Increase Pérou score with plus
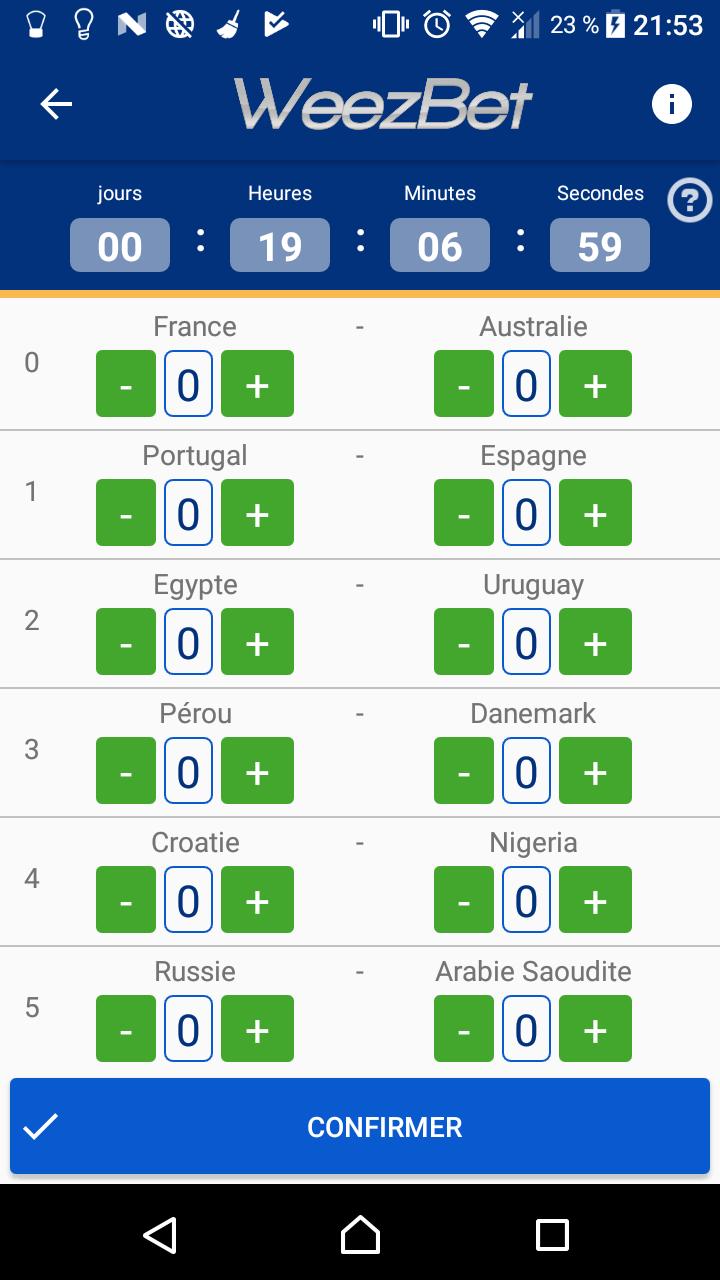The width and height of the screenshot is (720, 1280). [x=257, y=771]
